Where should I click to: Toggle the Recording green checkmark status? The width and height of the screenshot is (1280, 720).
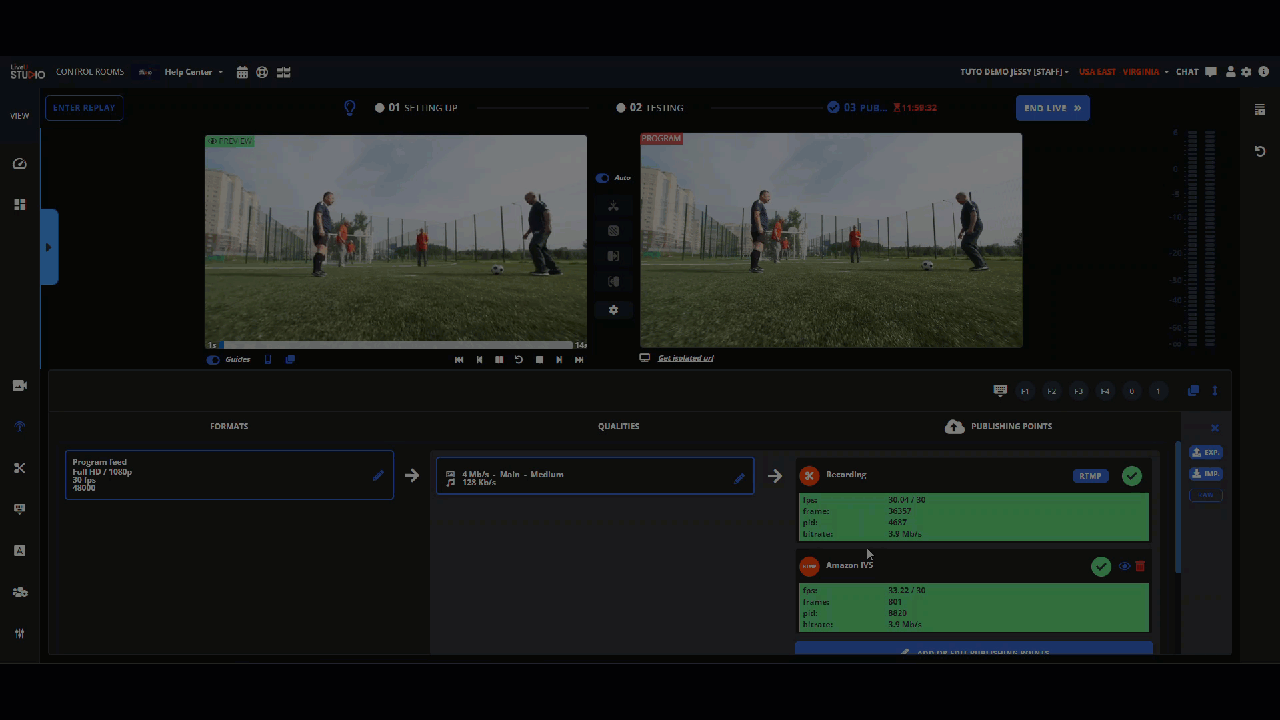click(x=1132, y=476)
